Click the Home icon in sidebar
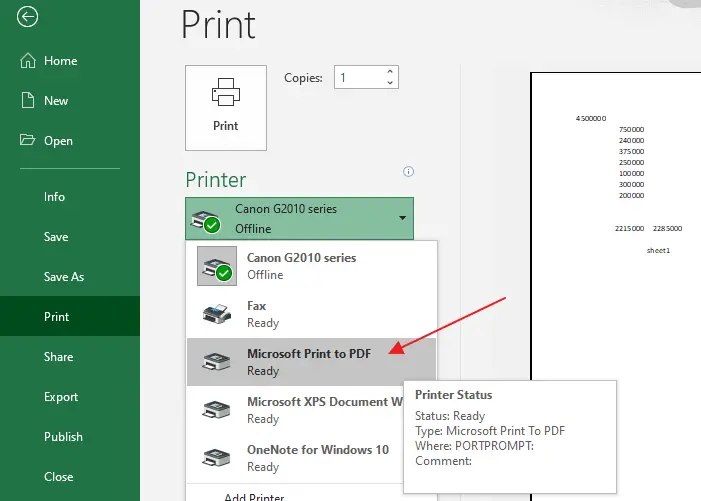 coord(27,61)
